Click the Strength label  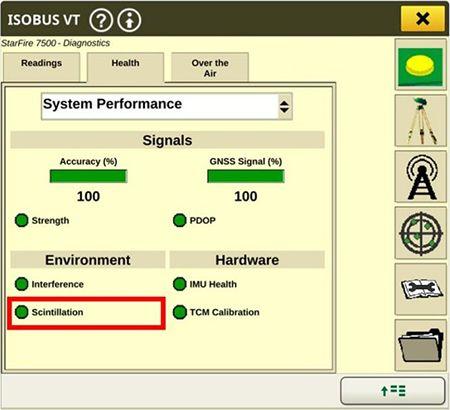click(50, 221)
